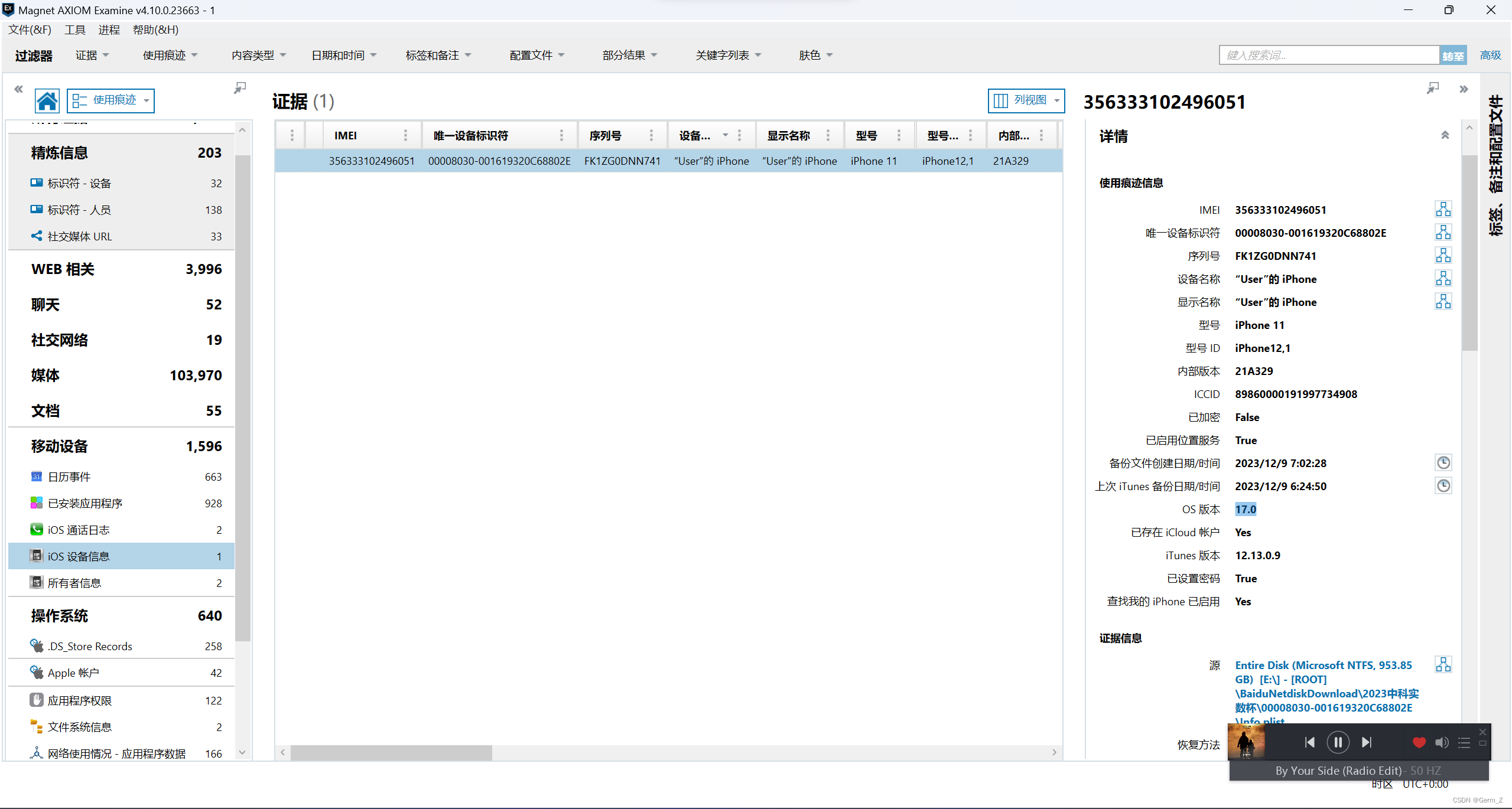Open the 工具 menu

[74, 30]
